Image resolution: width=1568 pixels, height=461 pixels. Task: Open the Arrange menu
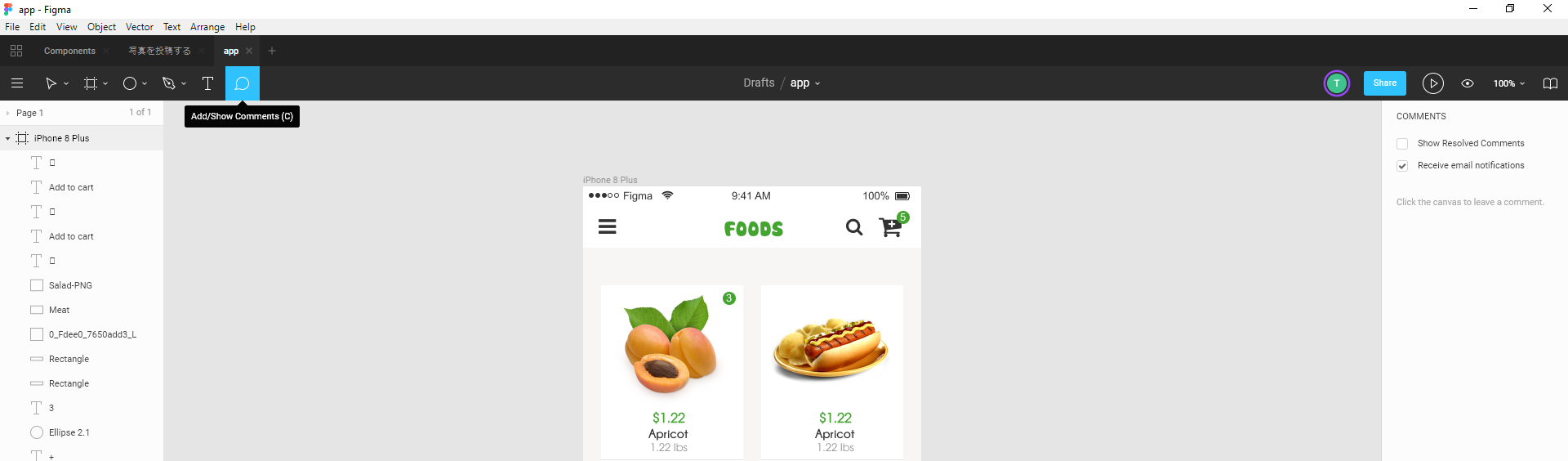[x=207, y=27]
